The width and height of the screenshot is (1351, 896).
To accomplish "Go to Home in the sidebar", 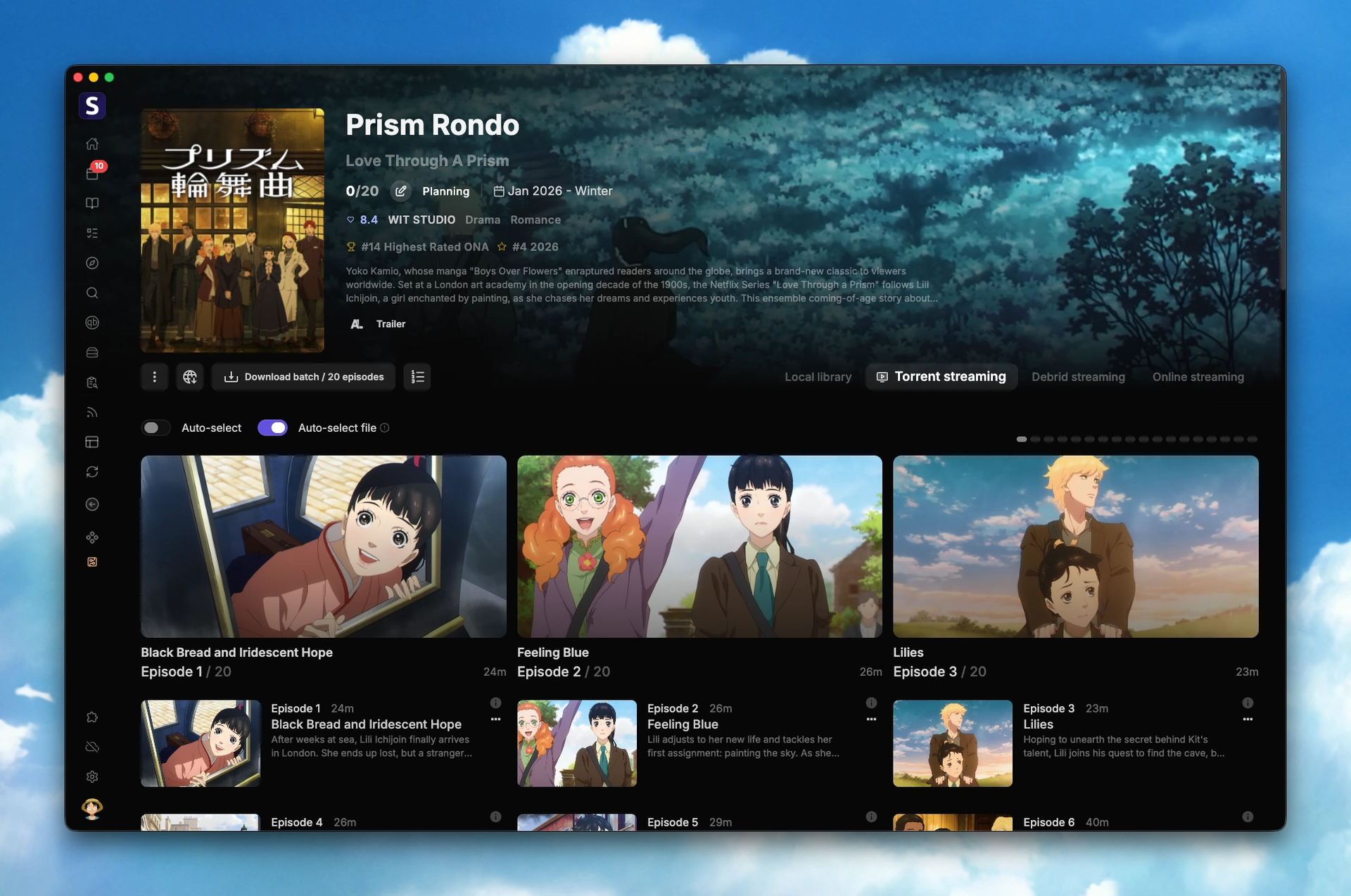I will (92, 143).
